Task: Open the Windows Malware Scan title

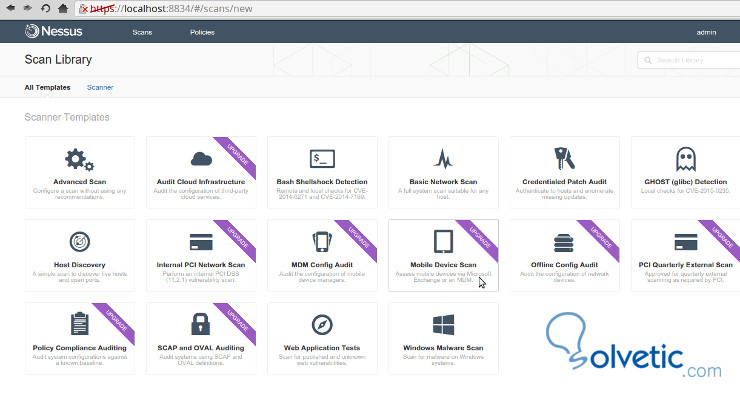Action: point(443,348)
